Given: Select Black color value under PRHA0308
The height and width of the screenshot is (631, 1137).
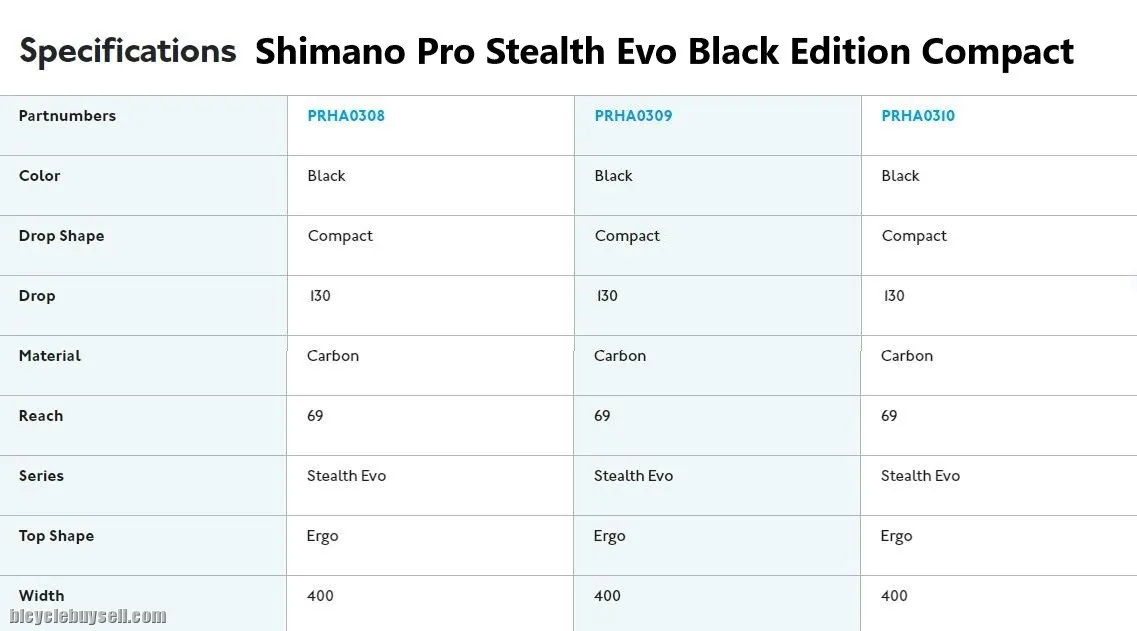Looking at the screenshot, I should (326, 176).
